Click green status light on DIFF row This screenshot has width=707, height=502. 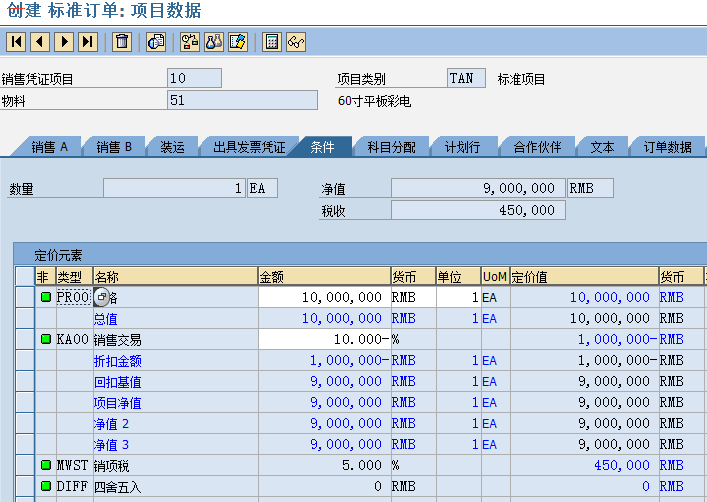(46, 486)
